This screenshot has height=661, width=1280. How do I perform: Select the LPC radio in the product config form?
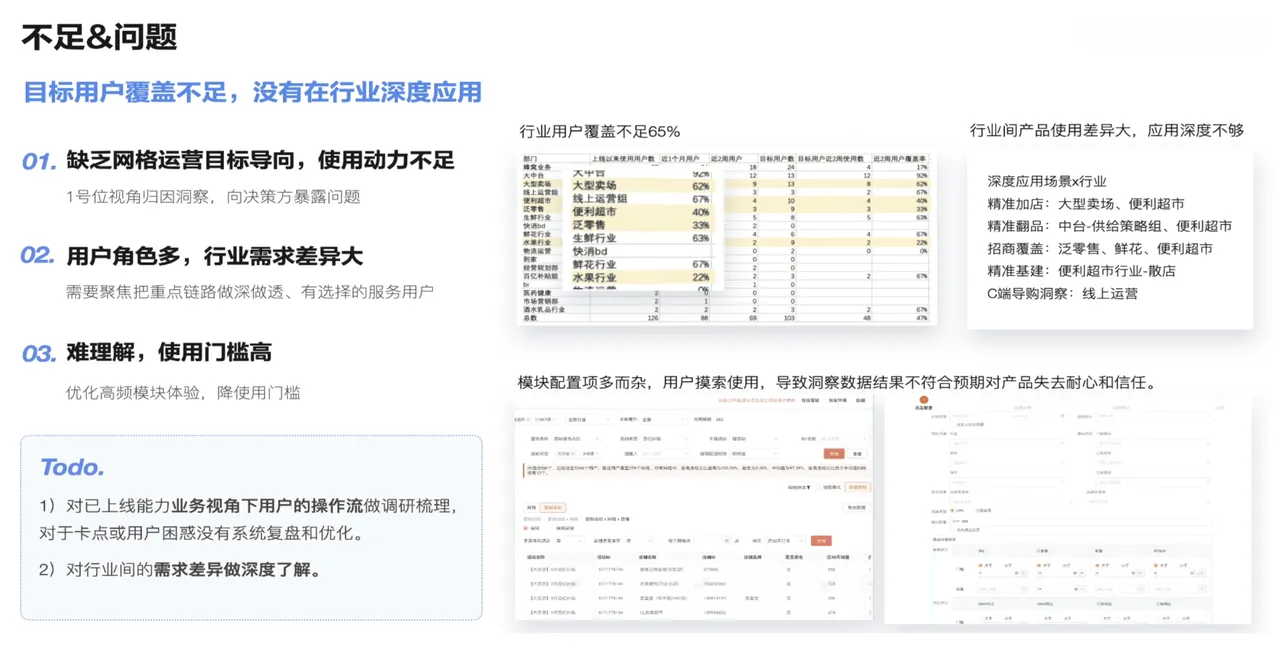952,510
